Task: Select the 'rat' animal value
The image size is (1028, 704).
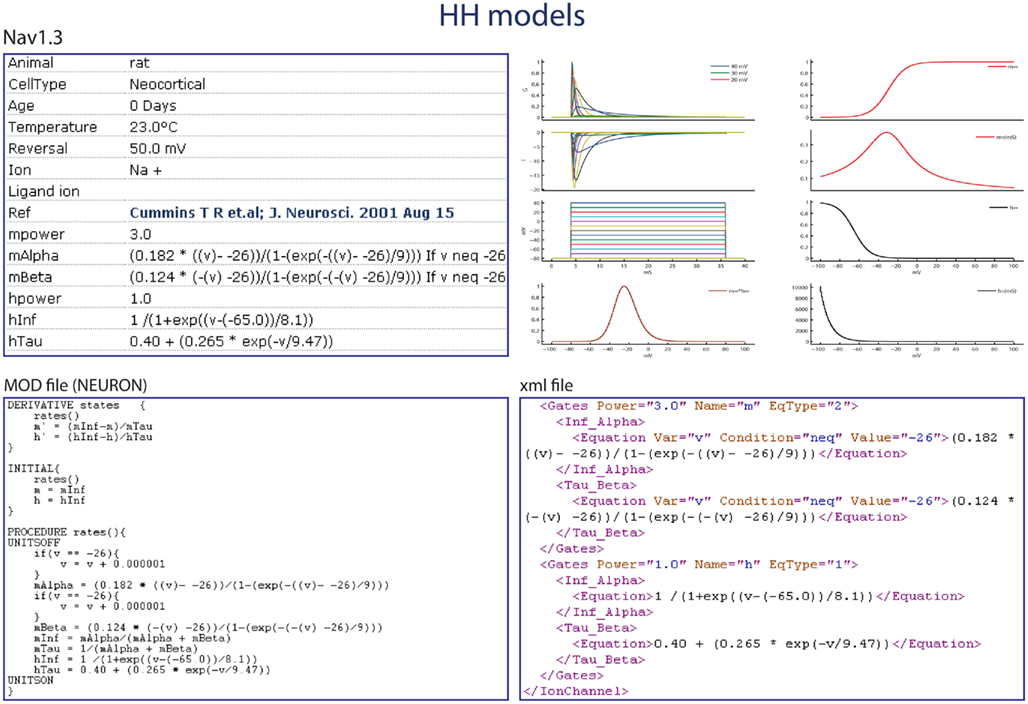Action: [140, 63]
